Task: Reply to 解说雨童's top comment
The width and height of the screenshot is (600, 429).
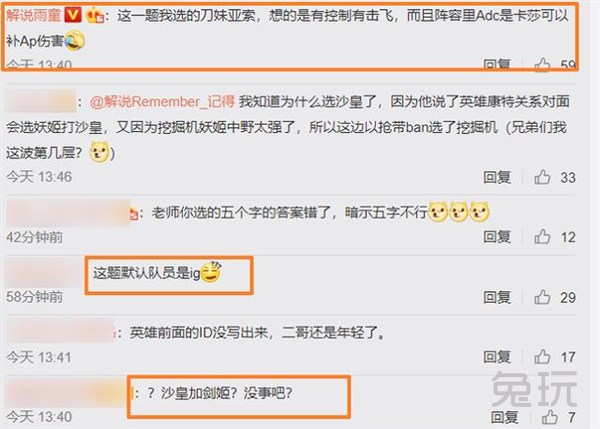Action: click(x=497, y=65)
